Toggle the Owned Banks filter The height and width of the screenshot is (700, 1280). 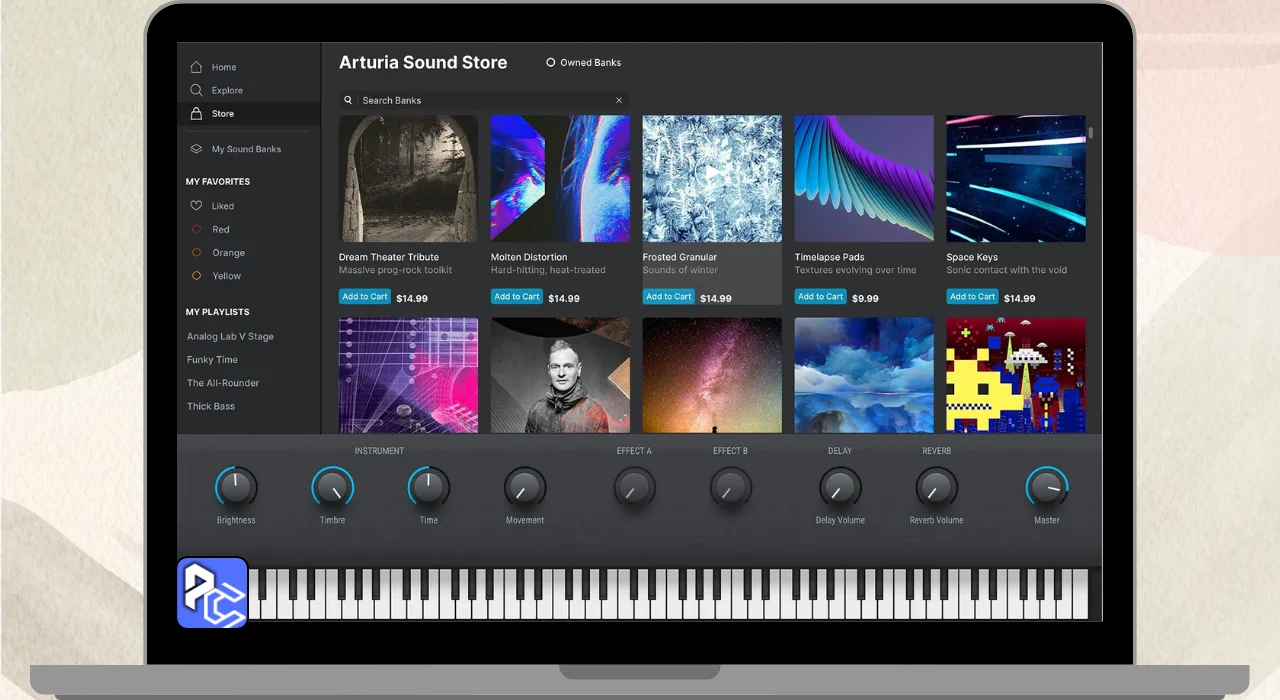point(550,63)
